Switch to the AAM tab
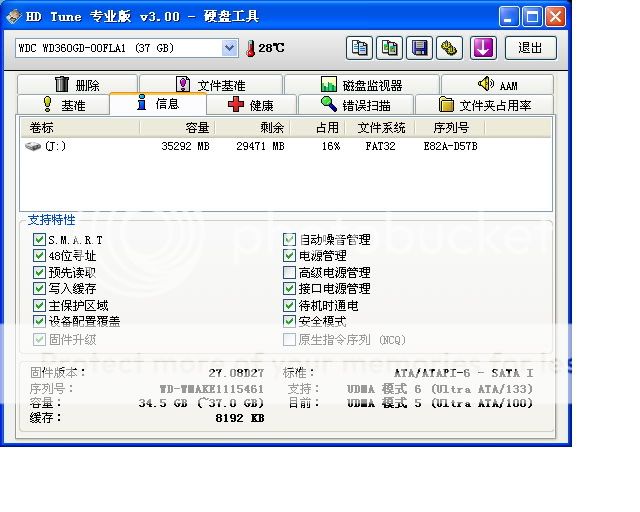 click(x=497, y=85)
